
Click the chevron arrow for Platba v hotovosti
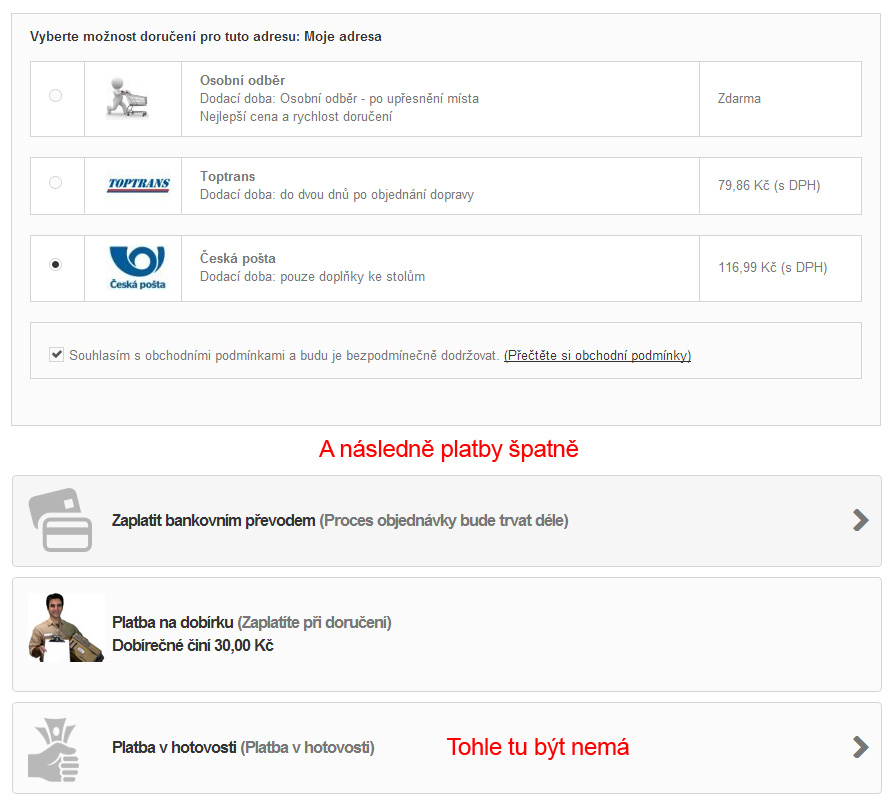[861, 747]
